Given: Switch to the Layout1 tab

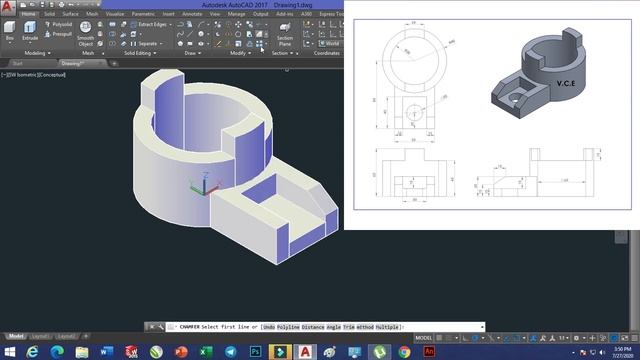Looking at the screenshot, I should [39, 336].
